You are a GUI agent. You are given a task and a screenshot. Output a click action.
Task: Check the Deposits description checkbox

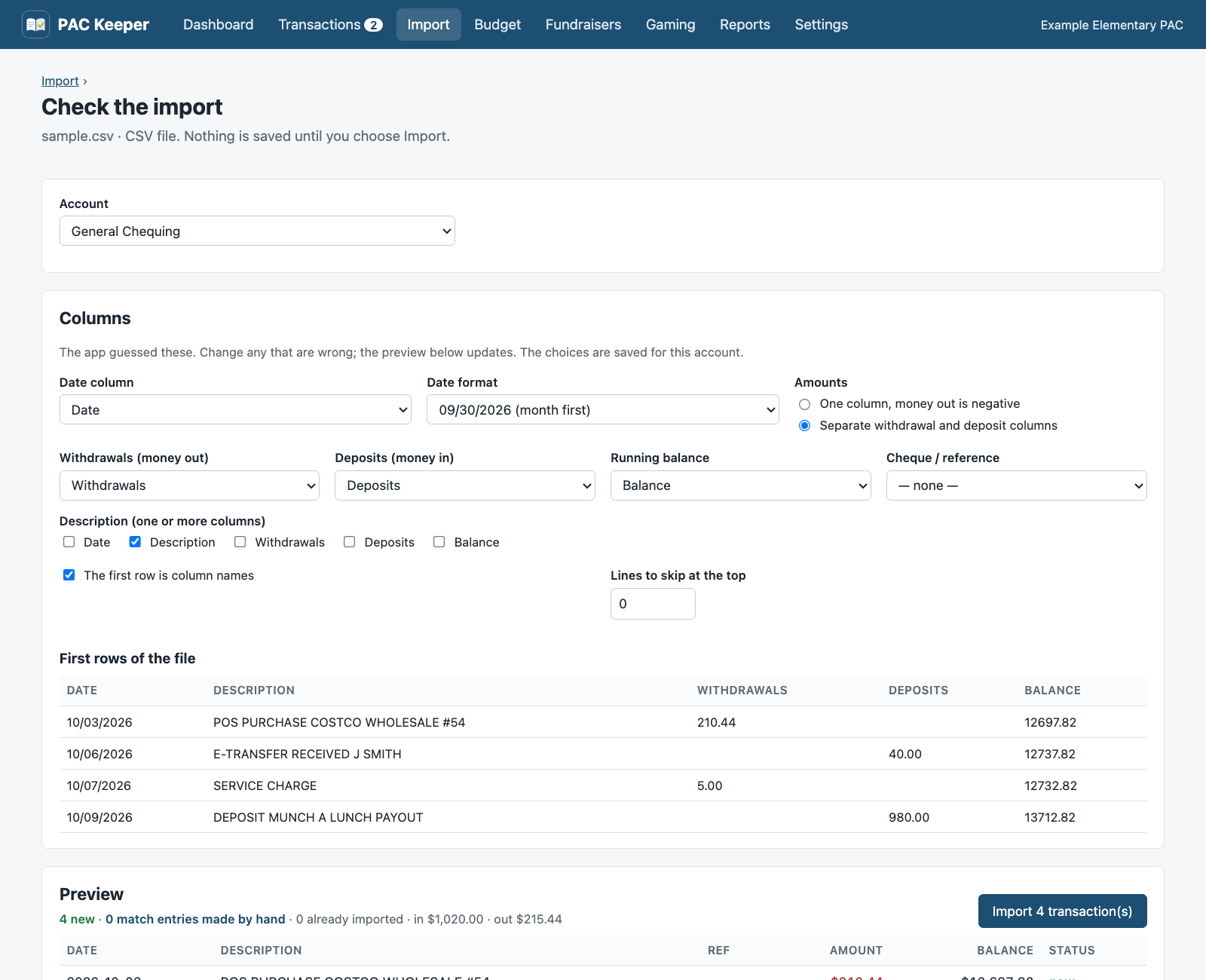pyautogui.click(x=350, y=542)
